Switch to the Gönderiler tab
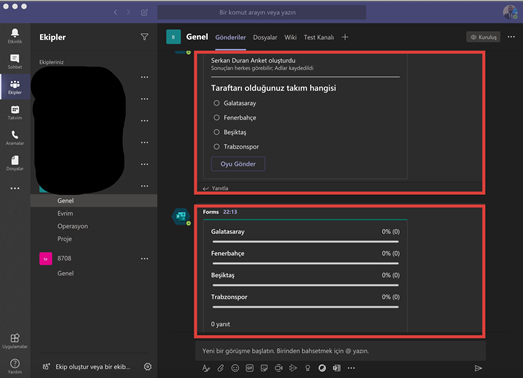This screenshot has height=378, width=523. click(x=230, y=37)
